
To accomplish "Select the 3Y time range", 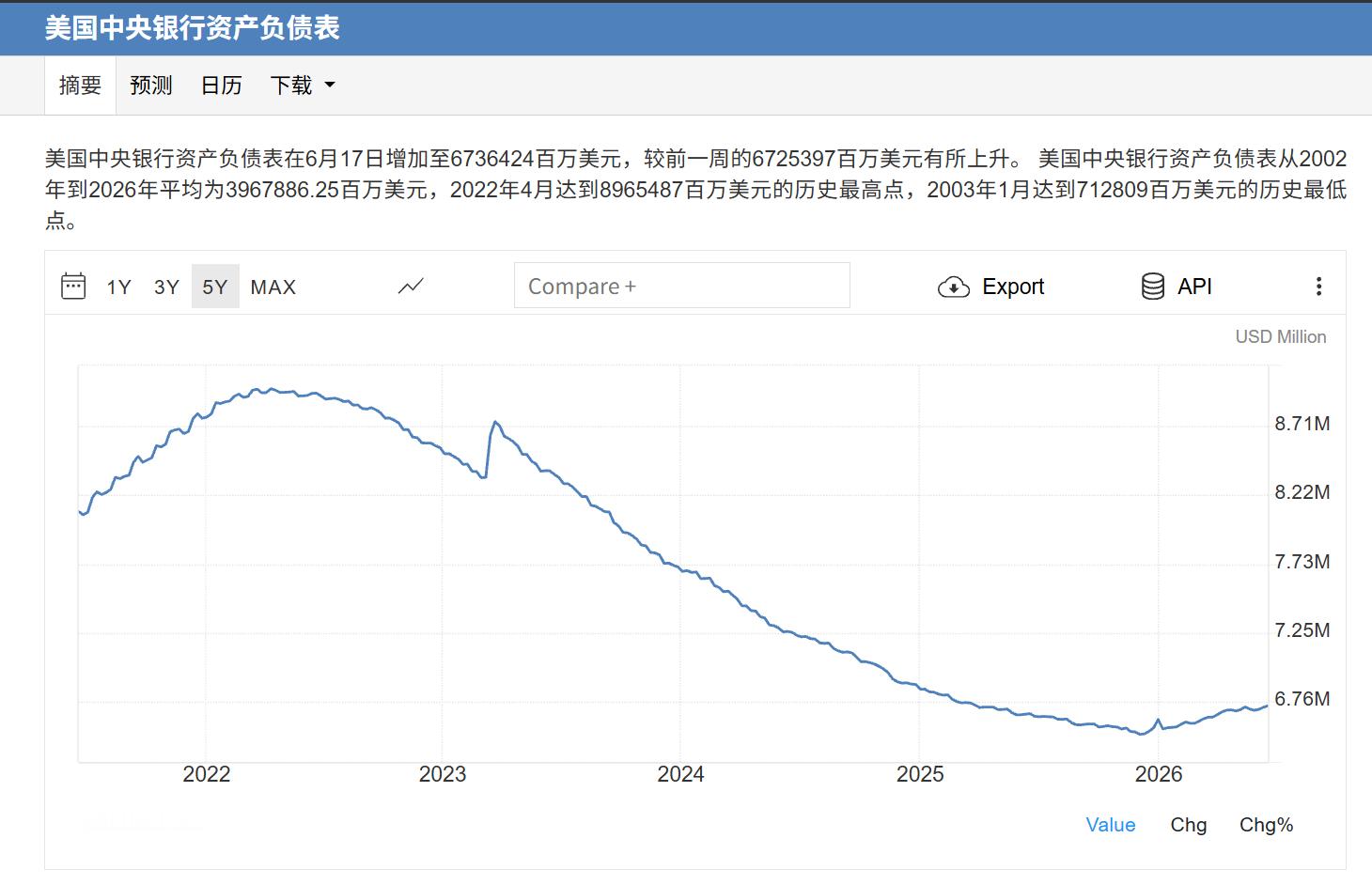I will coord(166,287).
